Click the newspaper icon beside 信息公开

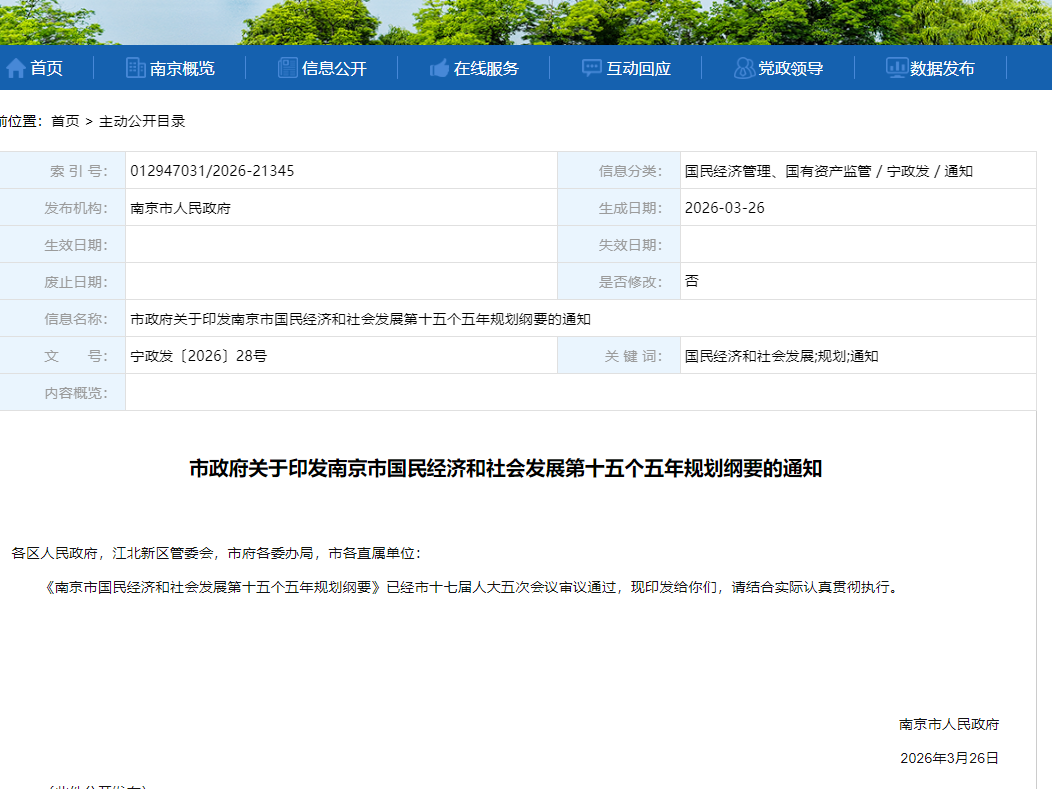(x=287, y=68)
